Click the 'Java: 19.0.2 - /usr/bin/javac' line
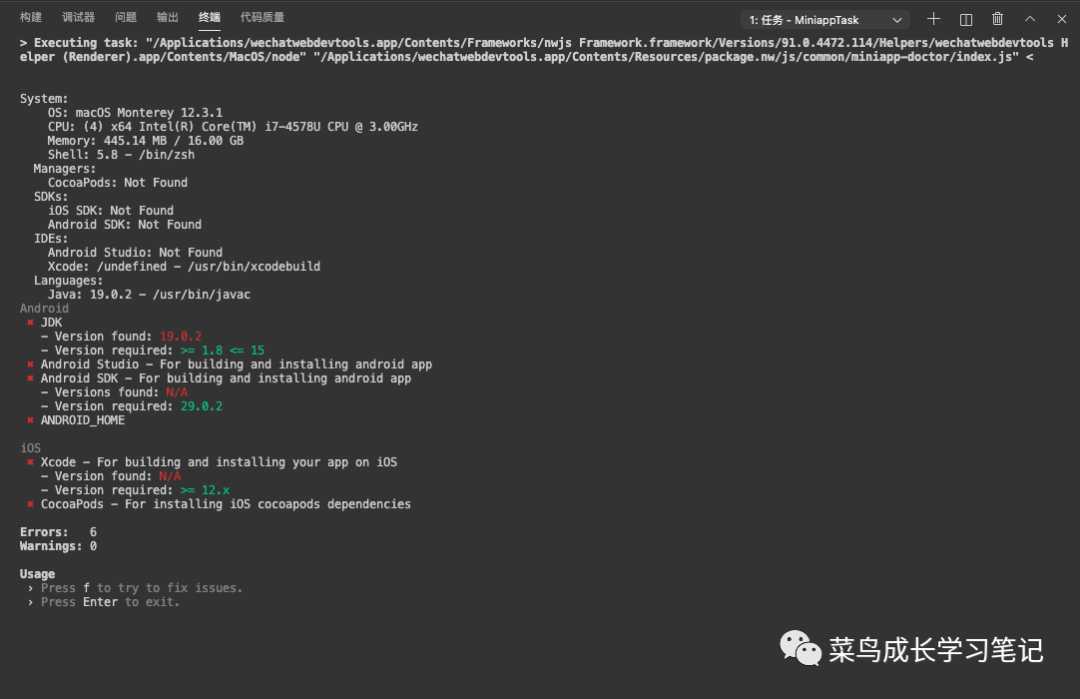 [x=149, y=294]
